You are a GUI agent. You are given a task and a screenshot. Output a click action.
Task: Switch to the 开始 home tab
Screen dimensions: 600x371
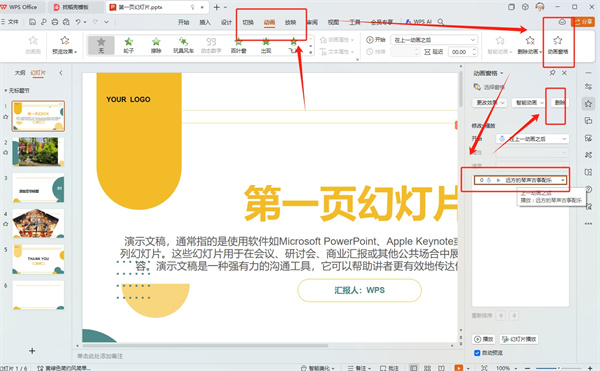[x=184, y=22]
